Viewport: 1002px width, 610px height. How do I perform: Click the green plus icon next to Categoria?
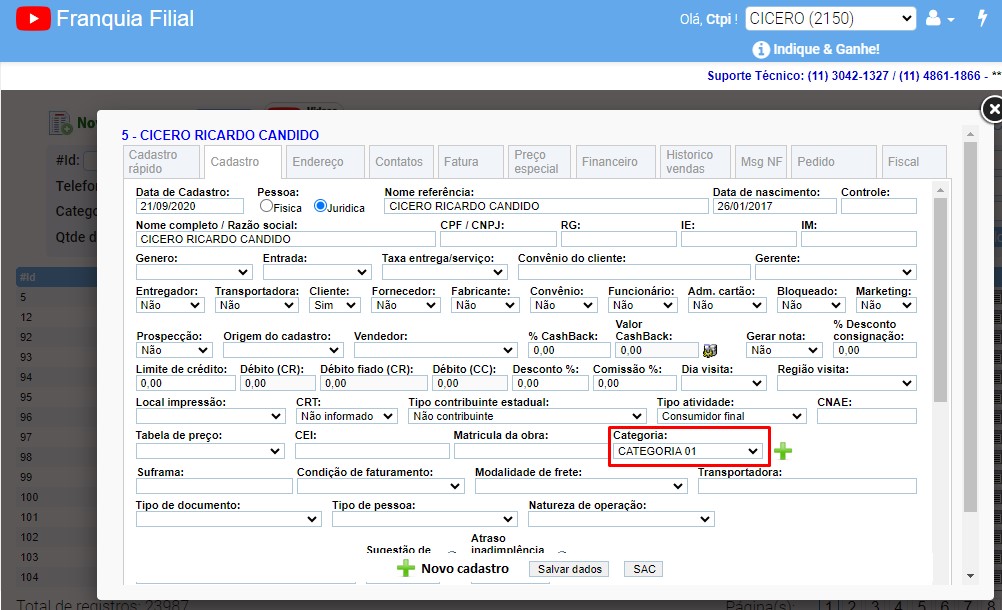tap(783, 451)
